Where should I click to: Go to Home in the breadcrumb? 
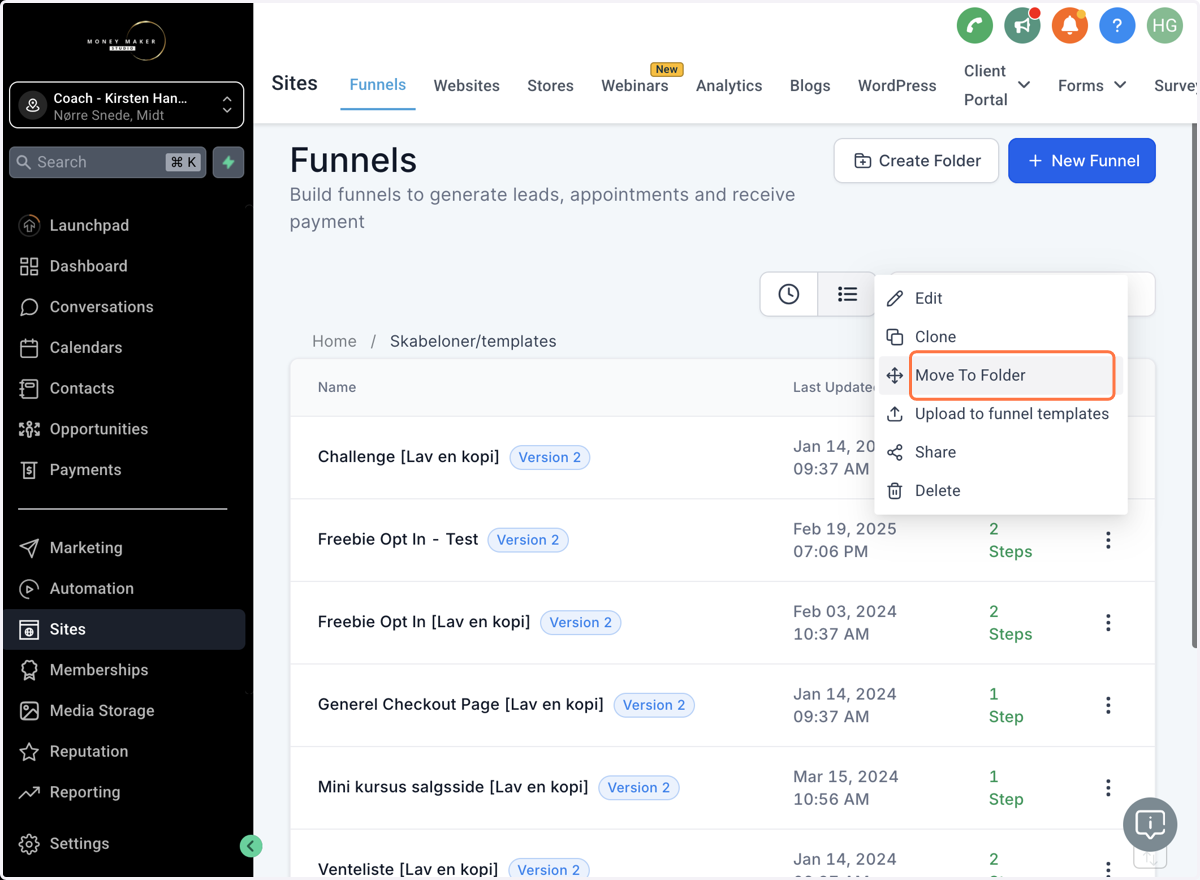[334, 341]
